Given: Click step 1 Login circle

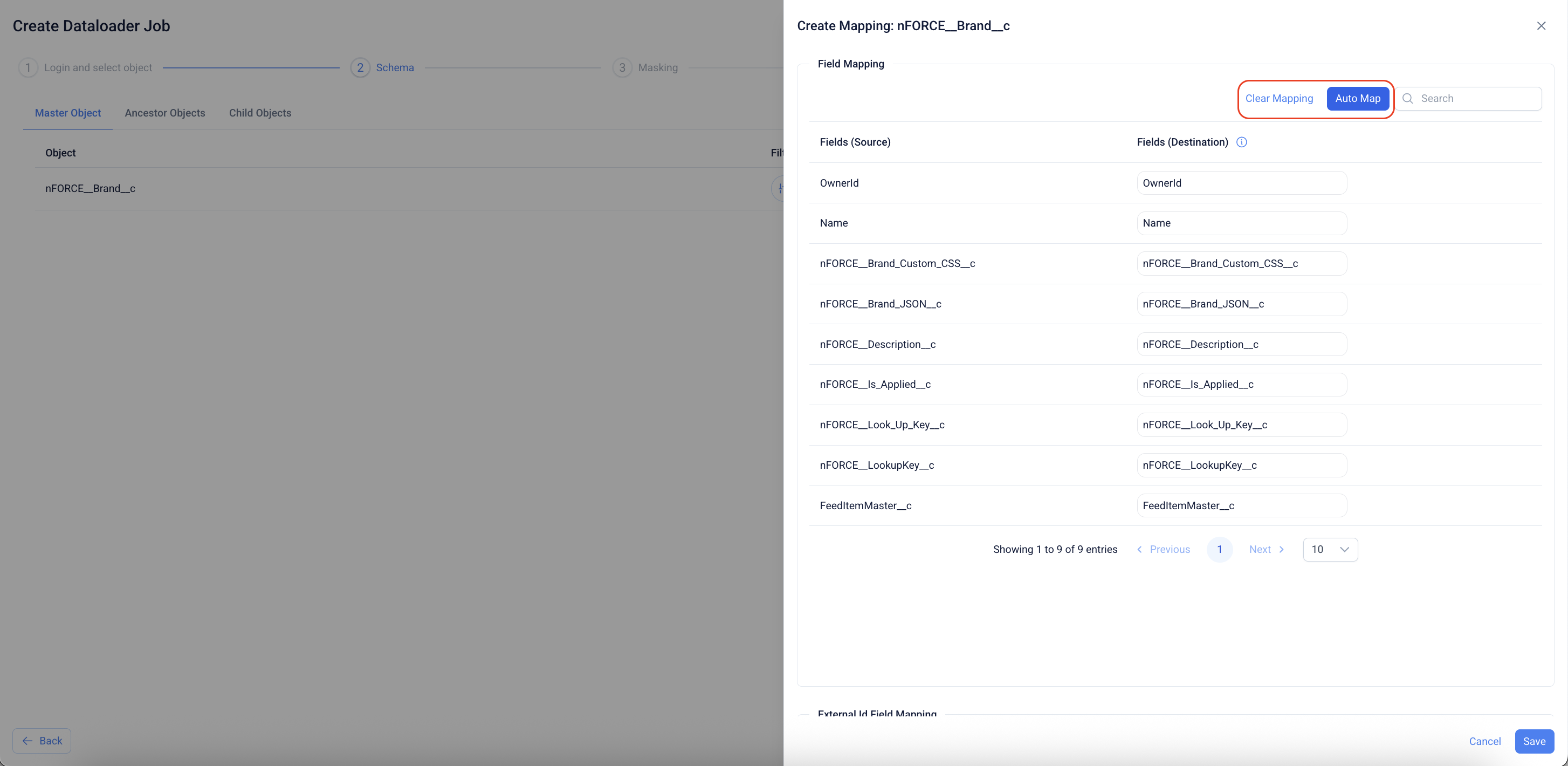Looking at the screenshot, I should click(x=28, y=67).
